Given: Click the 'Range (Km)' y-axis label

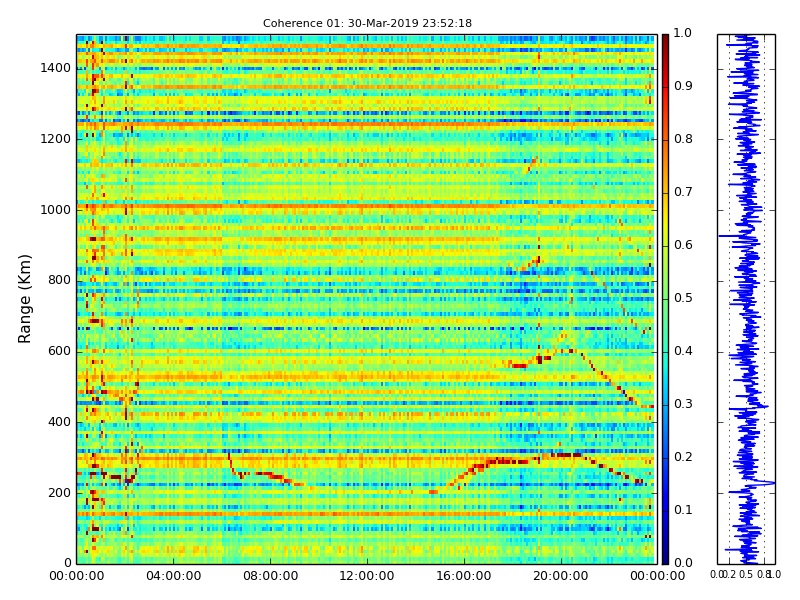Looking at the screenshot, I should pyautogui.click(x=24, y=299).
